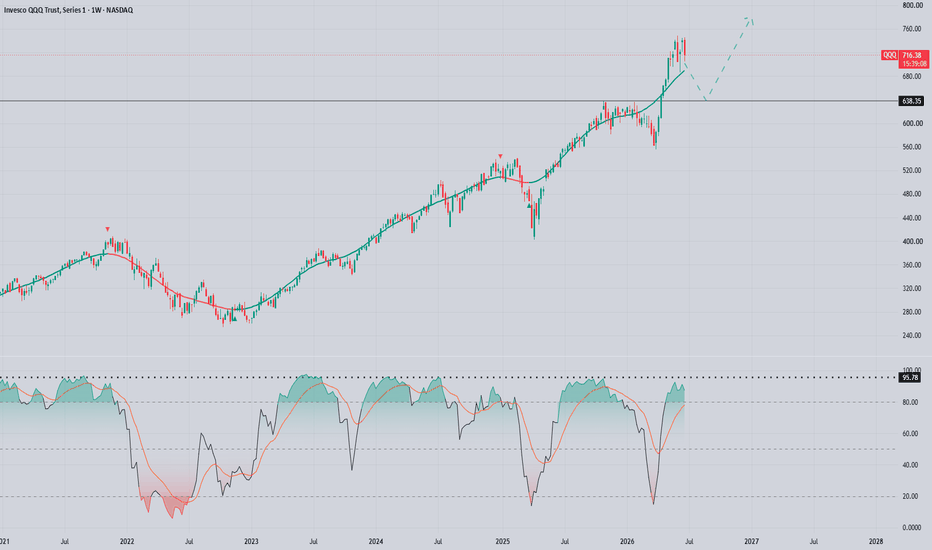Click the 800.00 label on price scale
The width and height of the screenshot is (932, 550).
[912, 5]
